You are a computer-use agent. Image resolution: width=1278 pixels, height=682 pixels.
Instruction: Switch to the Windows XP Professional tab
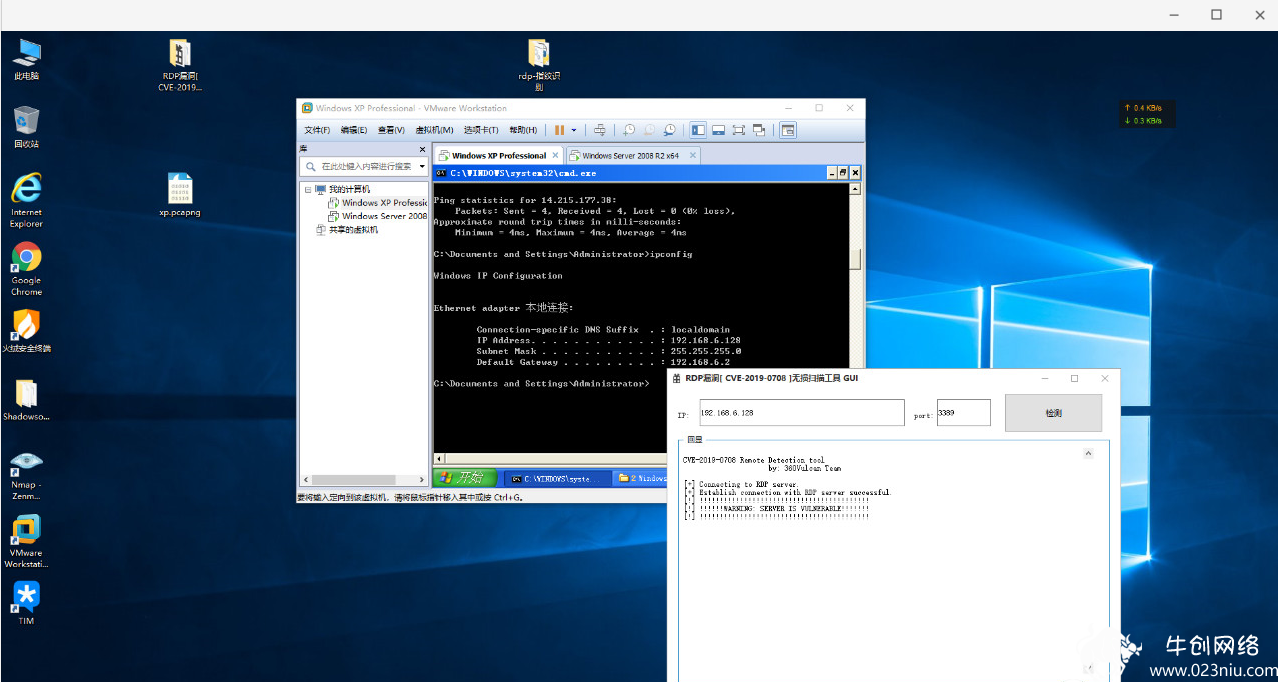tap(497, 155)
